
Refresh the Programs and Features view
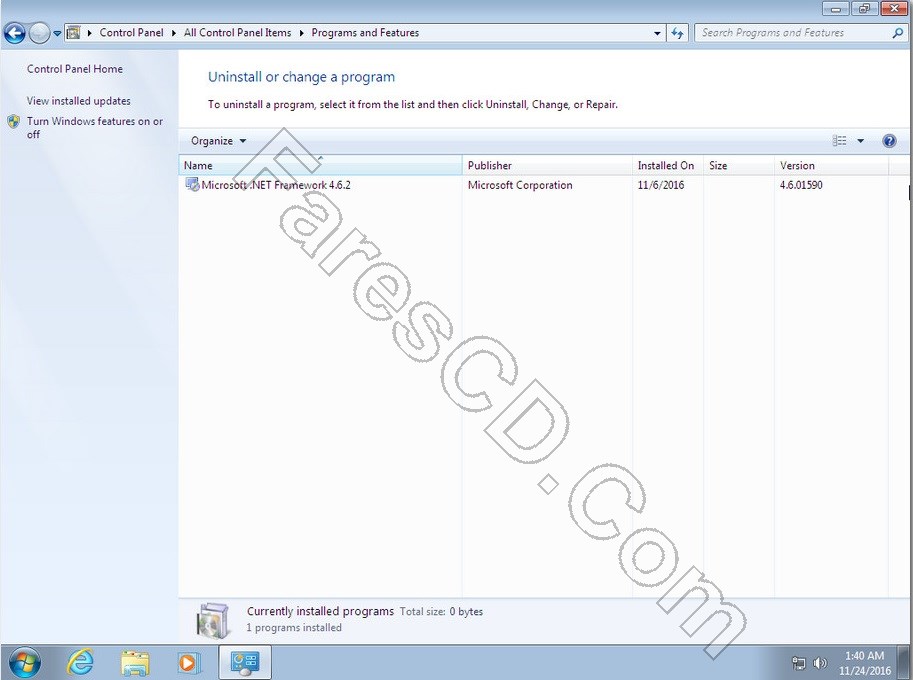coord(677,33)
